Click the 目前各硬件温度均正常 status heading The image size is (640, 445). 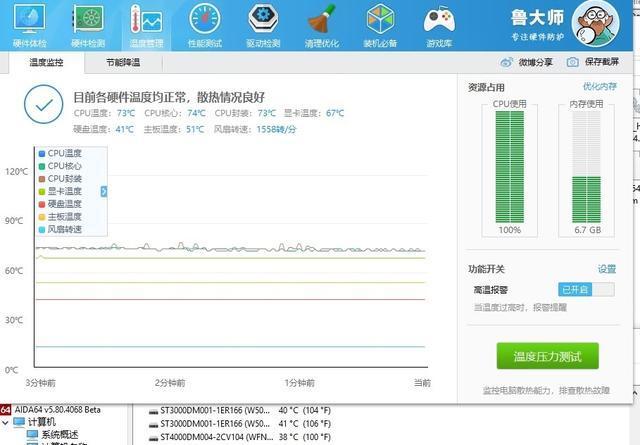point(169,97)
